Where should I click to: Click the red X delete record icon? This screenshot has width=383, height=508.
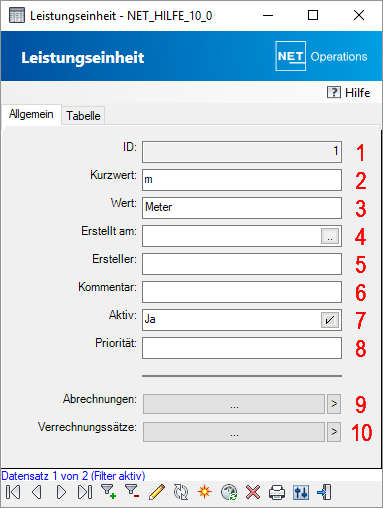(253, 492)
